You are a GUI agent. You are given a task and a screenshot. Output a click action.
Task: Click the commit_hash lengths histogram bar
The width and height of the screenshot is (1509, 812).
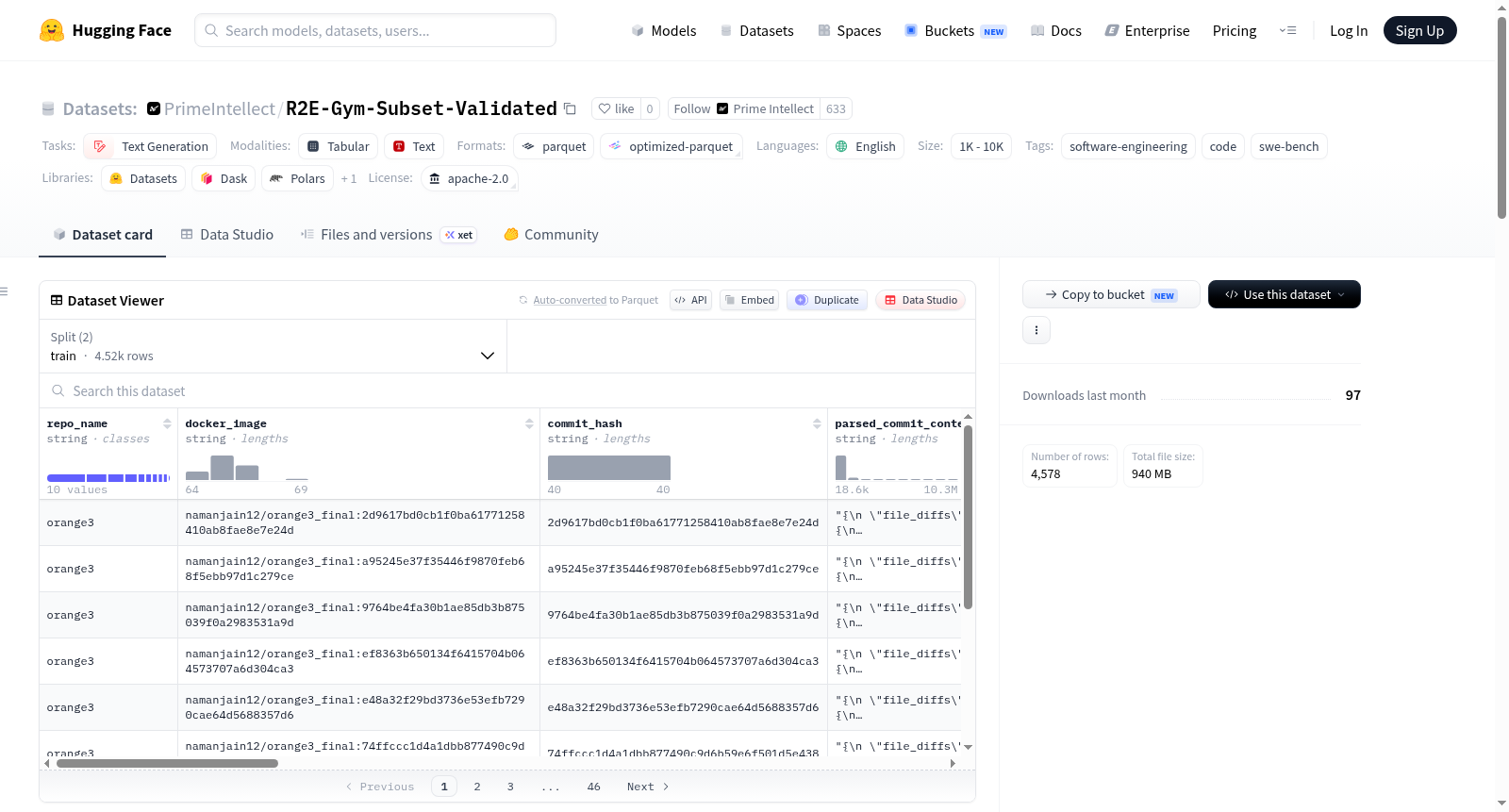609,468
